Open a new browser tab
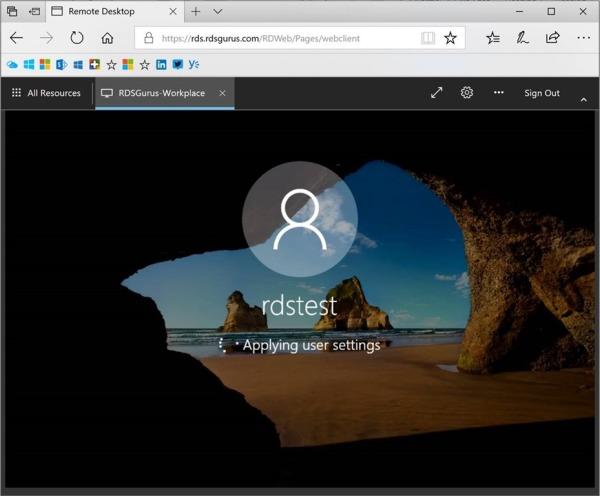This screenshot has height=496, width=600. (196, 11)
